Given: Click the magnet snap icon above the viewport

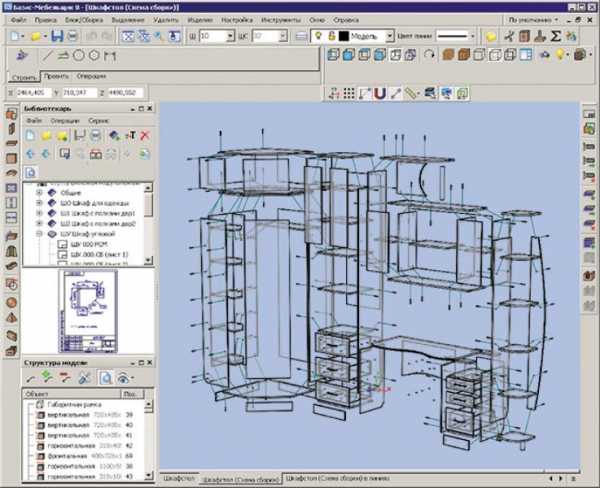Looking at the screenshot, I should pos(380,94).
